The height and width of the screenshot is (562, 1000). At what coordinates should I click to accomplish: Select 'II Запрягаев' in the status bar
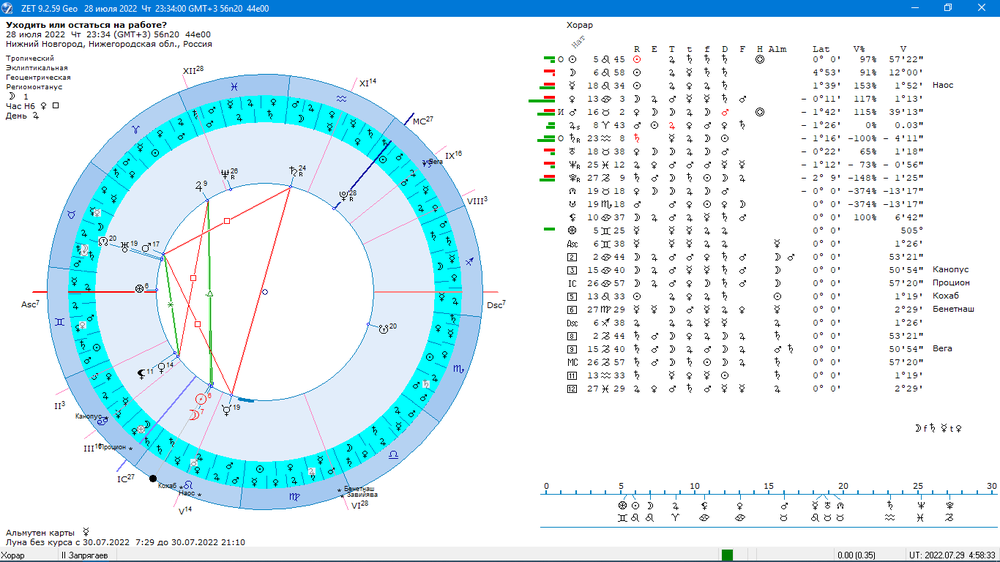pyautogui.click(x=84, y=556)
